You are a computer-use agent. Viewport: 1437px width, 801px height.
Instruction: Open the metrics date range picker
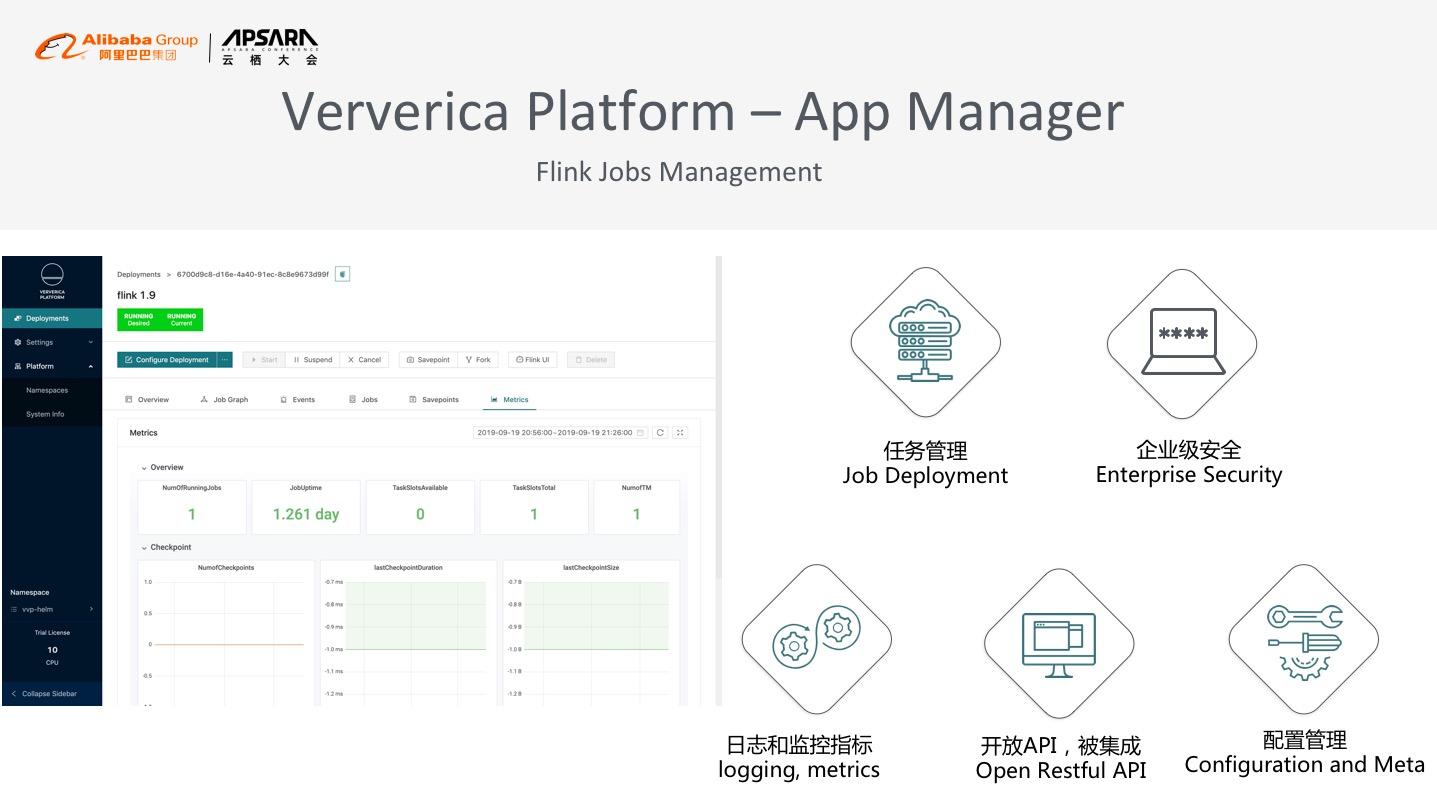click(560, 433)
